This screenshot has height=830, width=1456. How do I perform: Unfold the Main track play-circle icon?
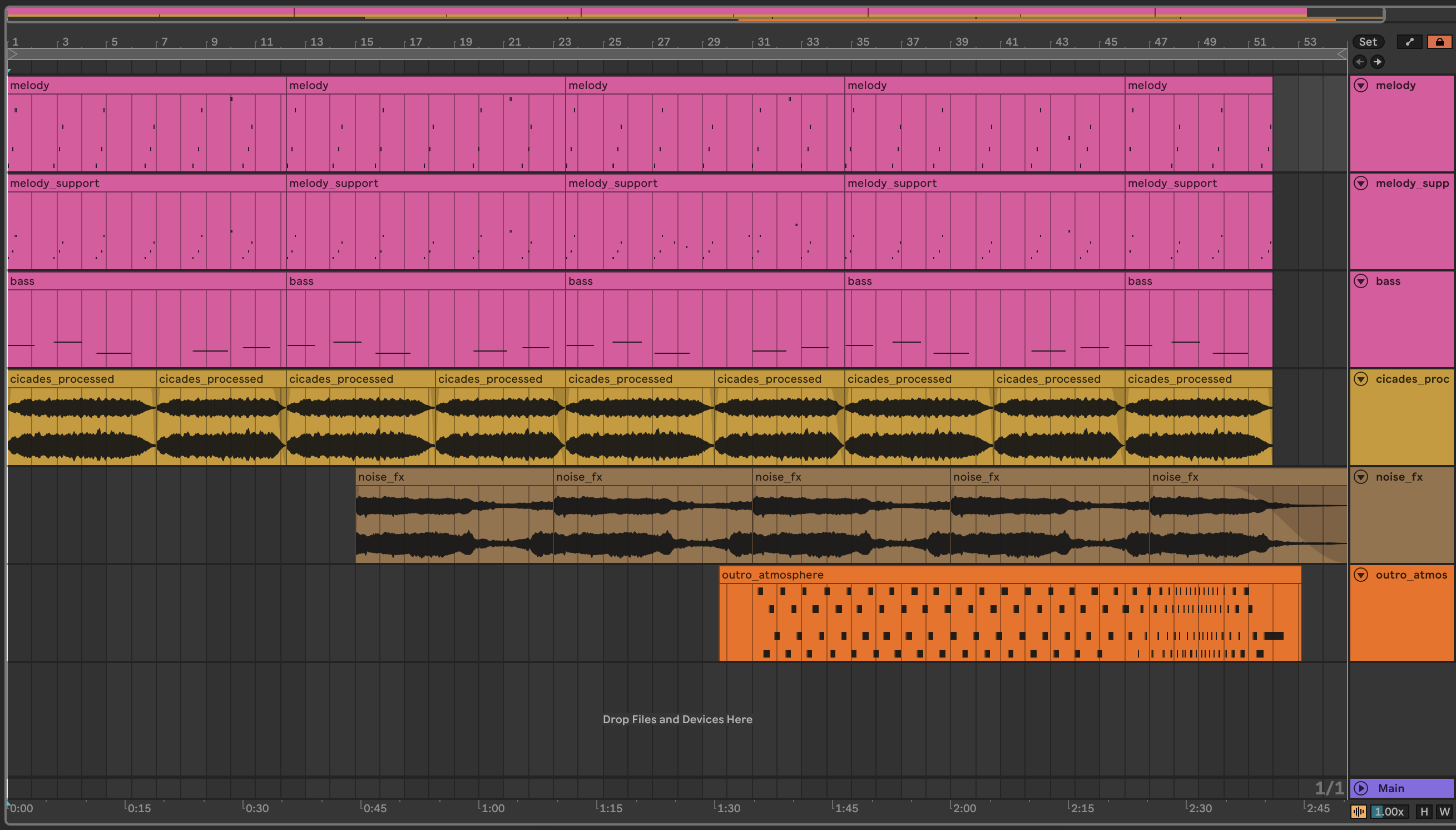click(x=1361, y=788)
